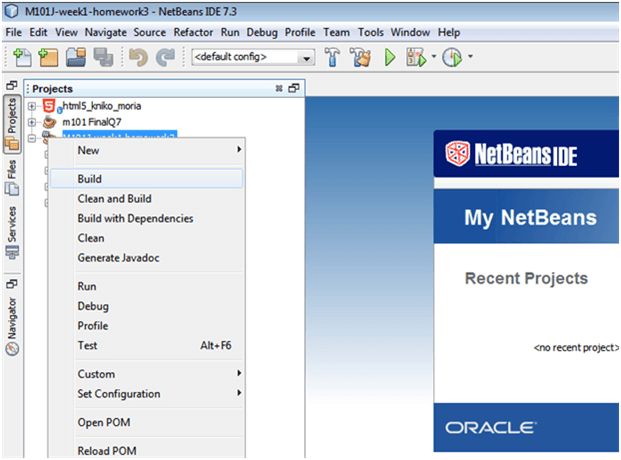Image resolution: width=621 pixels, height=460 pixels.
Task: Click the Undo arrow icon
Action: pyautogui.click(x=139, y=57)
